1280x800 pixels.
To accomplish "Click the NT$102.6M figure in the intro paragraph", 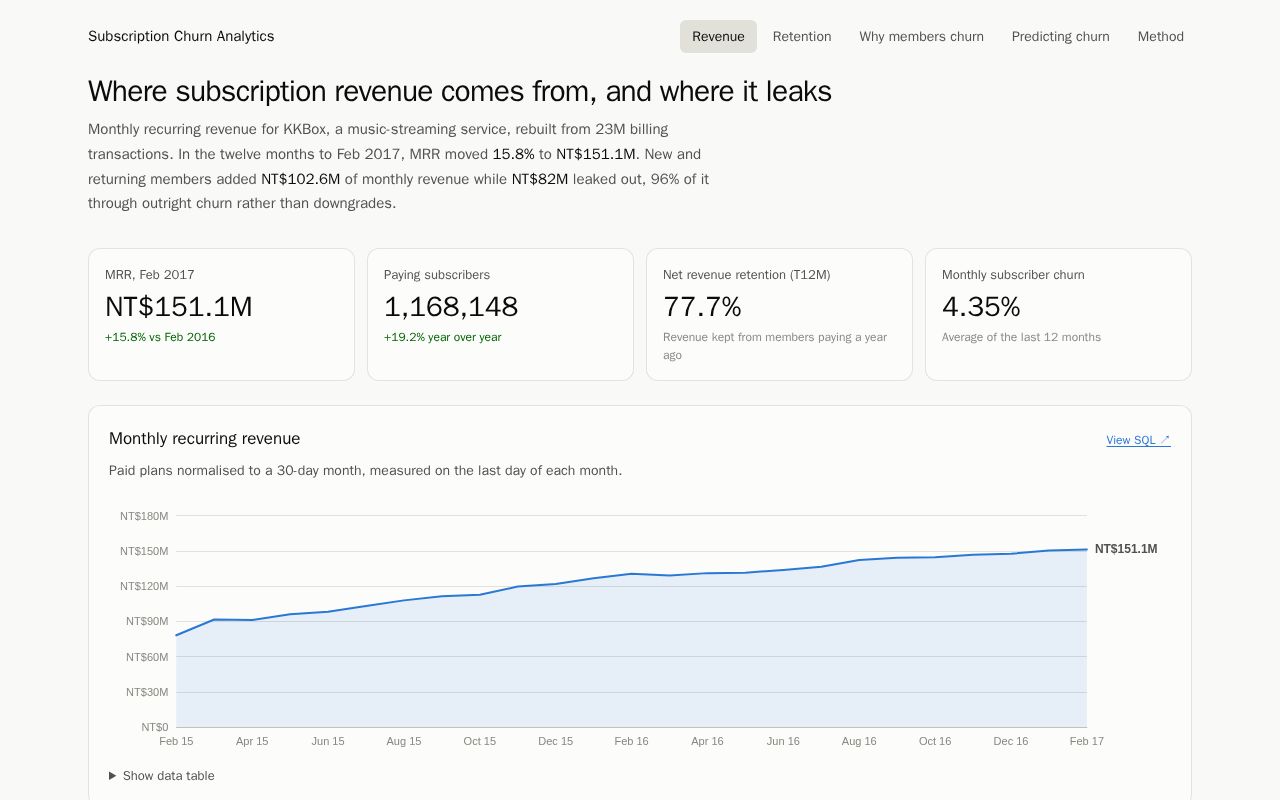I will click(301, 179).
